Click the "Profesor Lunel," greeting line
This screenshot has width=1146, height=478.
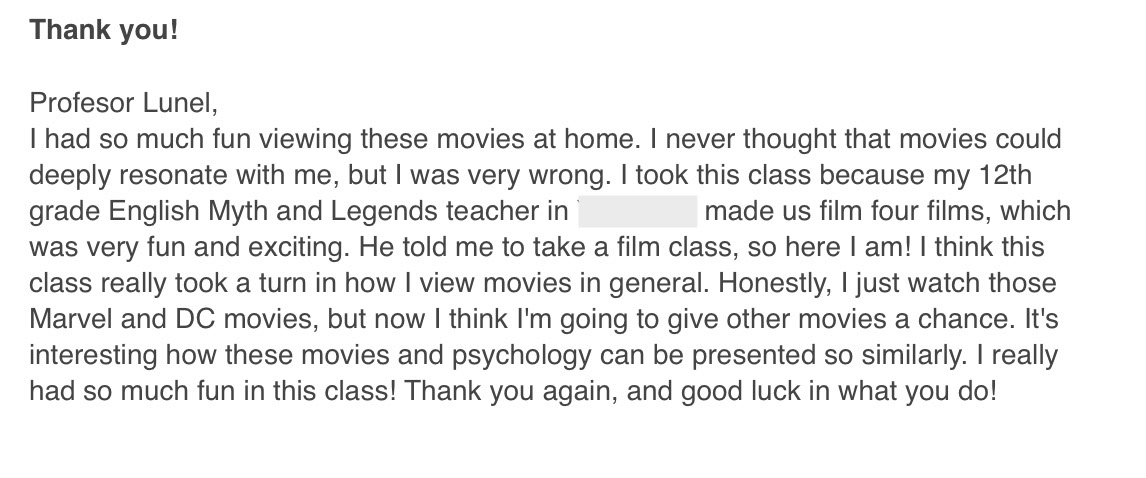pos(124,103)
